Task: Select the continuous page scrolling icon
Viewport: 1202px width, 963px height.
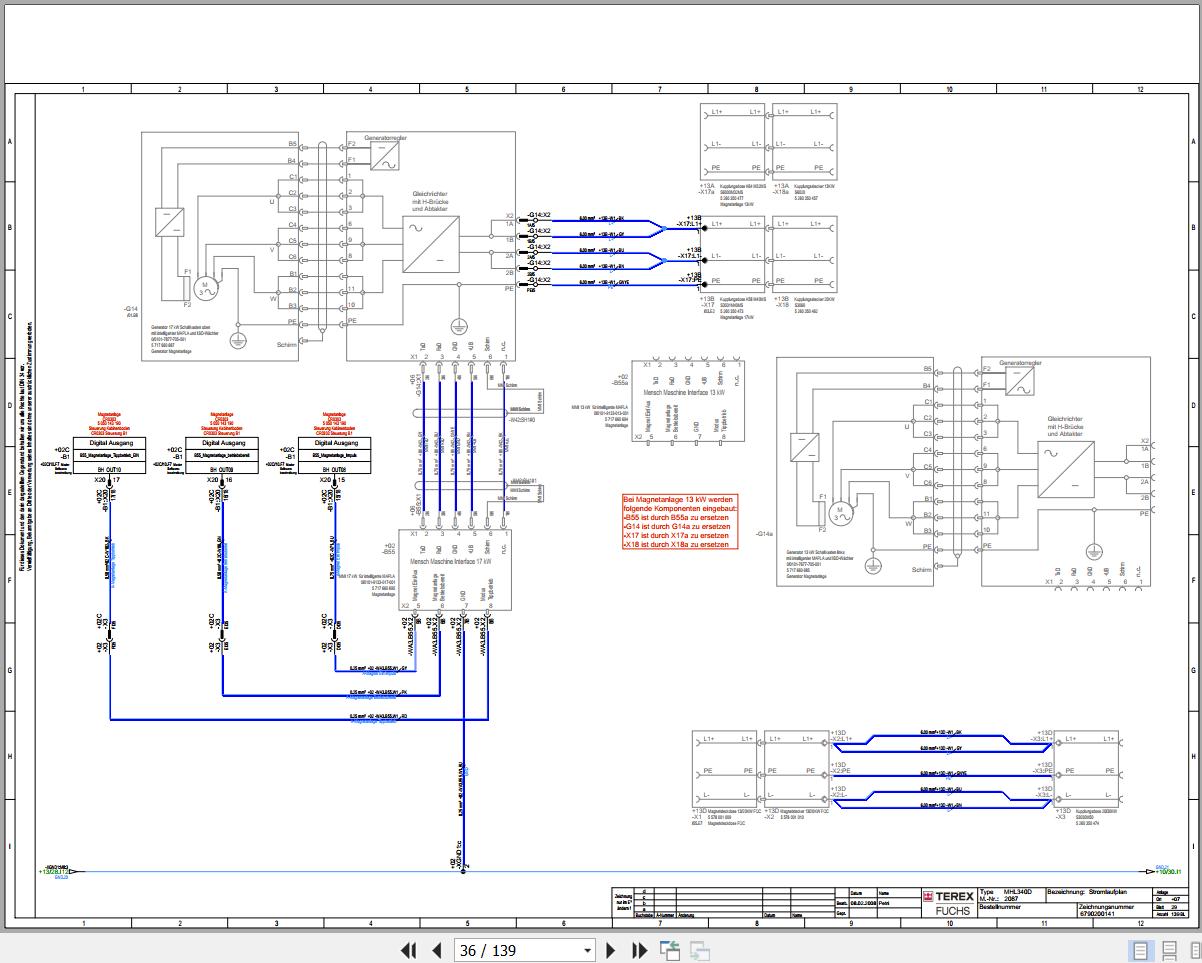Action: (x=1168, y=950)
